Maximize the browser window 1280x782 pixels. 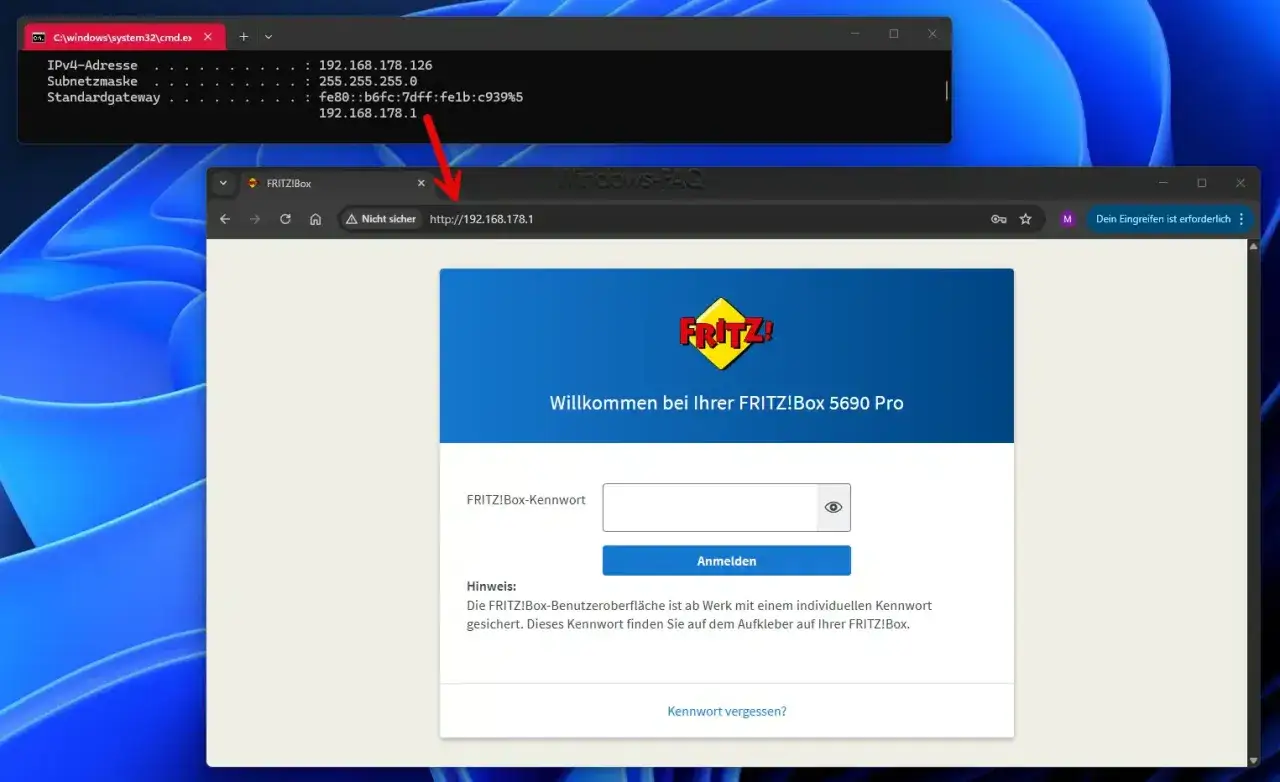1202,184
